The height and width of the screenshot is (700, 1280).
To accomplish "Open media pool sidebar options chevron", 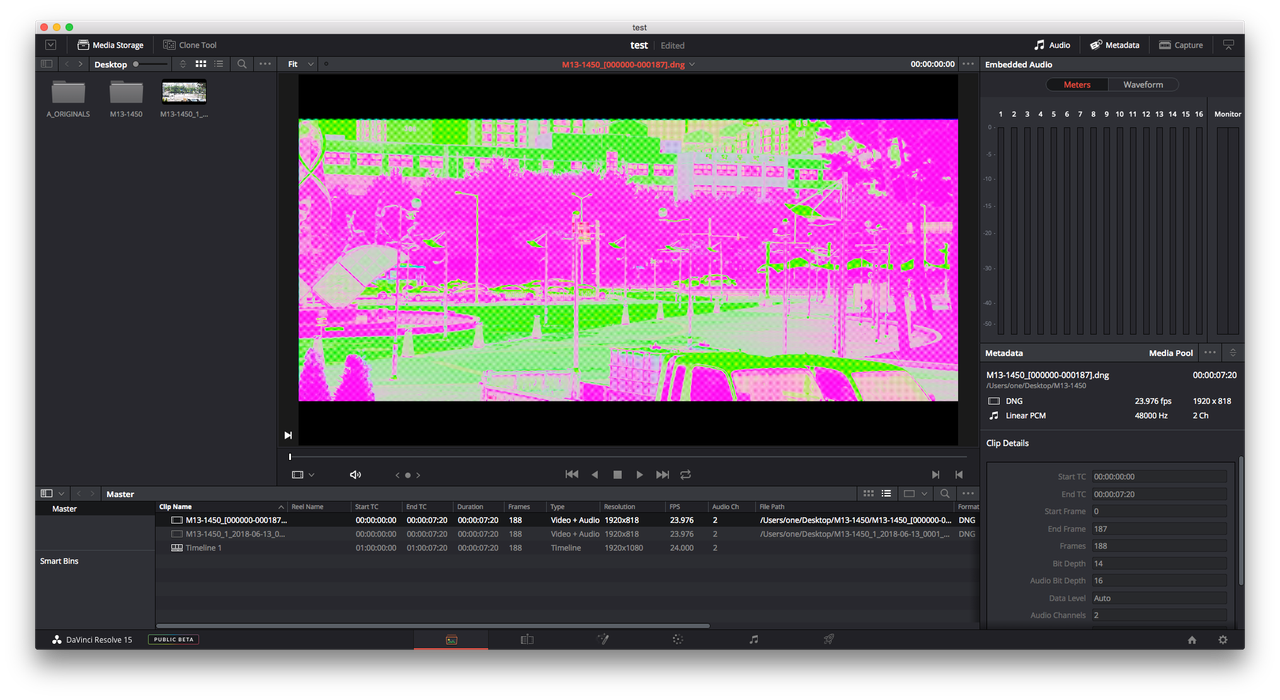I will click(62, 494).
